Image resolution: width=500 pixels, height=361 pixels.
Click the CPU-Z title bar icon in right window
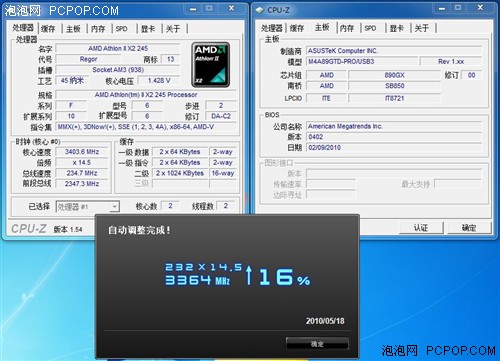[x=260, y=10]
